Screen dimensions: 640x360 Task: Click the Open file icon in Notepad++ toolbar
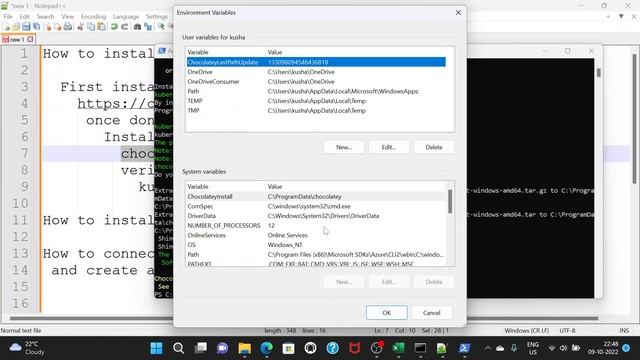[16, 27]
